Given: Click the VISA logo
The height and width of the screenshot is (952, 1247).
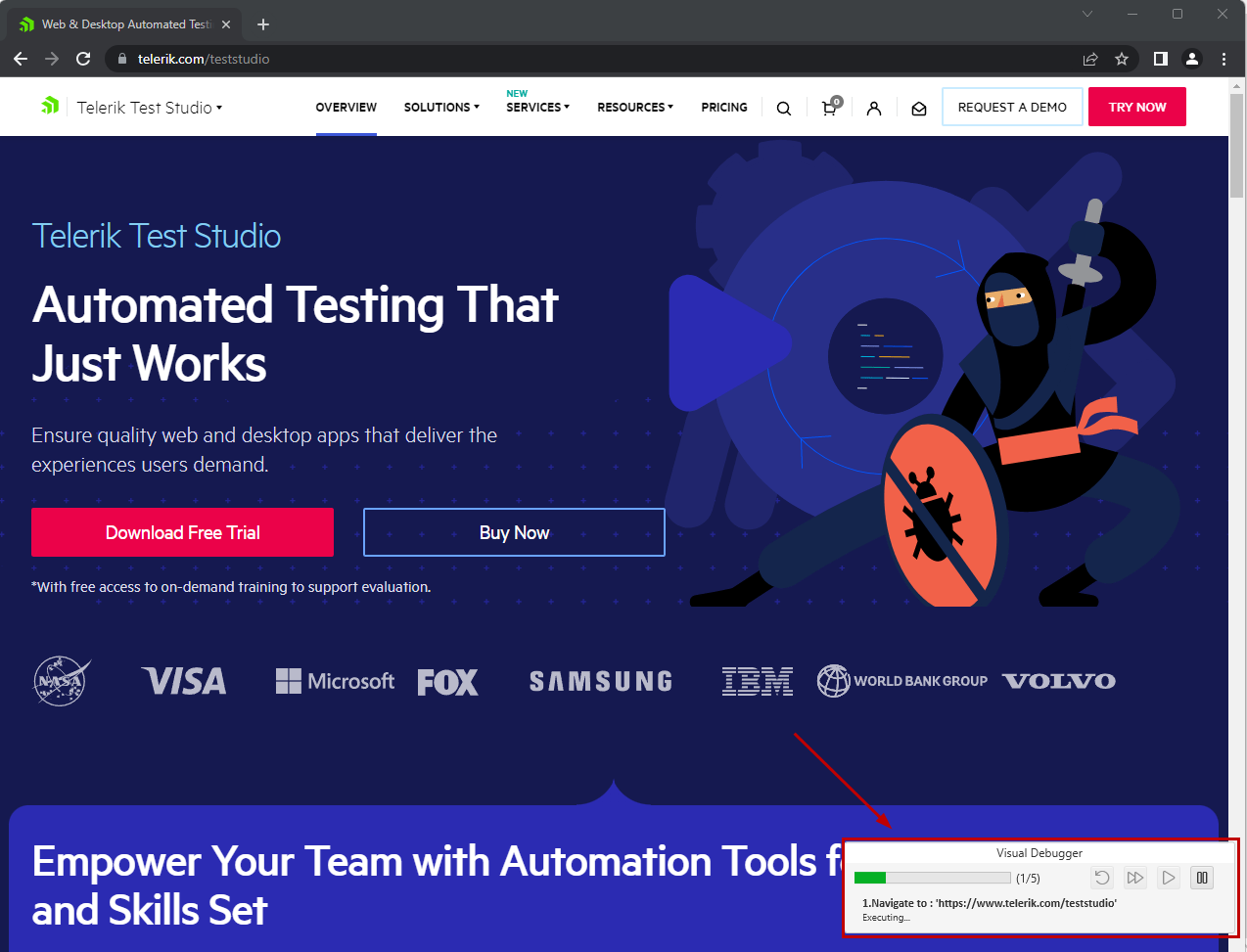Looking at the screenshot, I should pyautogui.click(x=184, y=681).
